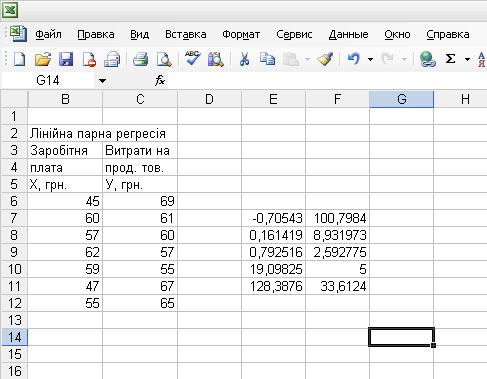The width and height of the screenshot is (487, 379).
Task: Save the workbook with the floppy disk icon
Action: click(66, 59)
